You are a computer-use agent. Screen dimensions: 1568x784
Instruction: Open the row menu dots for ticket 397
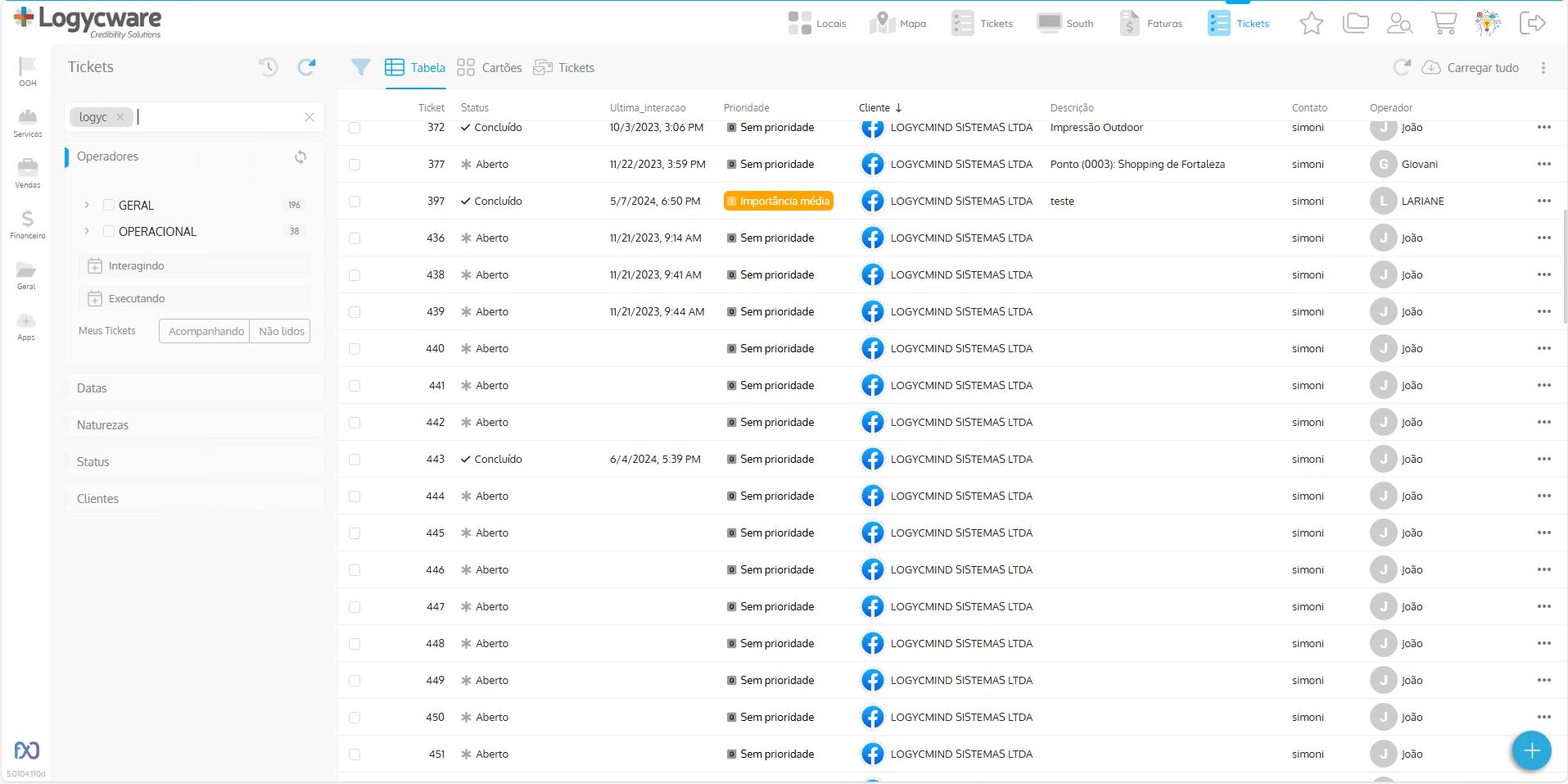(1544, 201)
